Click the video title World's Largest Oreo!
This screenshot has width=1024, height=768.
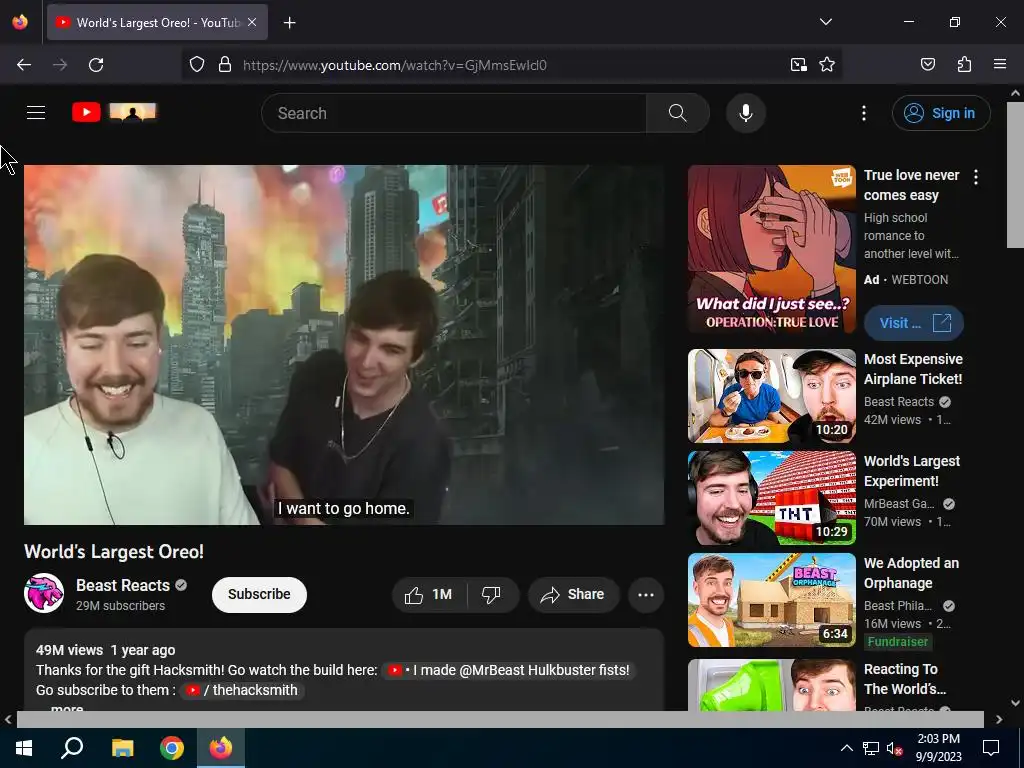tap(114, 552)
